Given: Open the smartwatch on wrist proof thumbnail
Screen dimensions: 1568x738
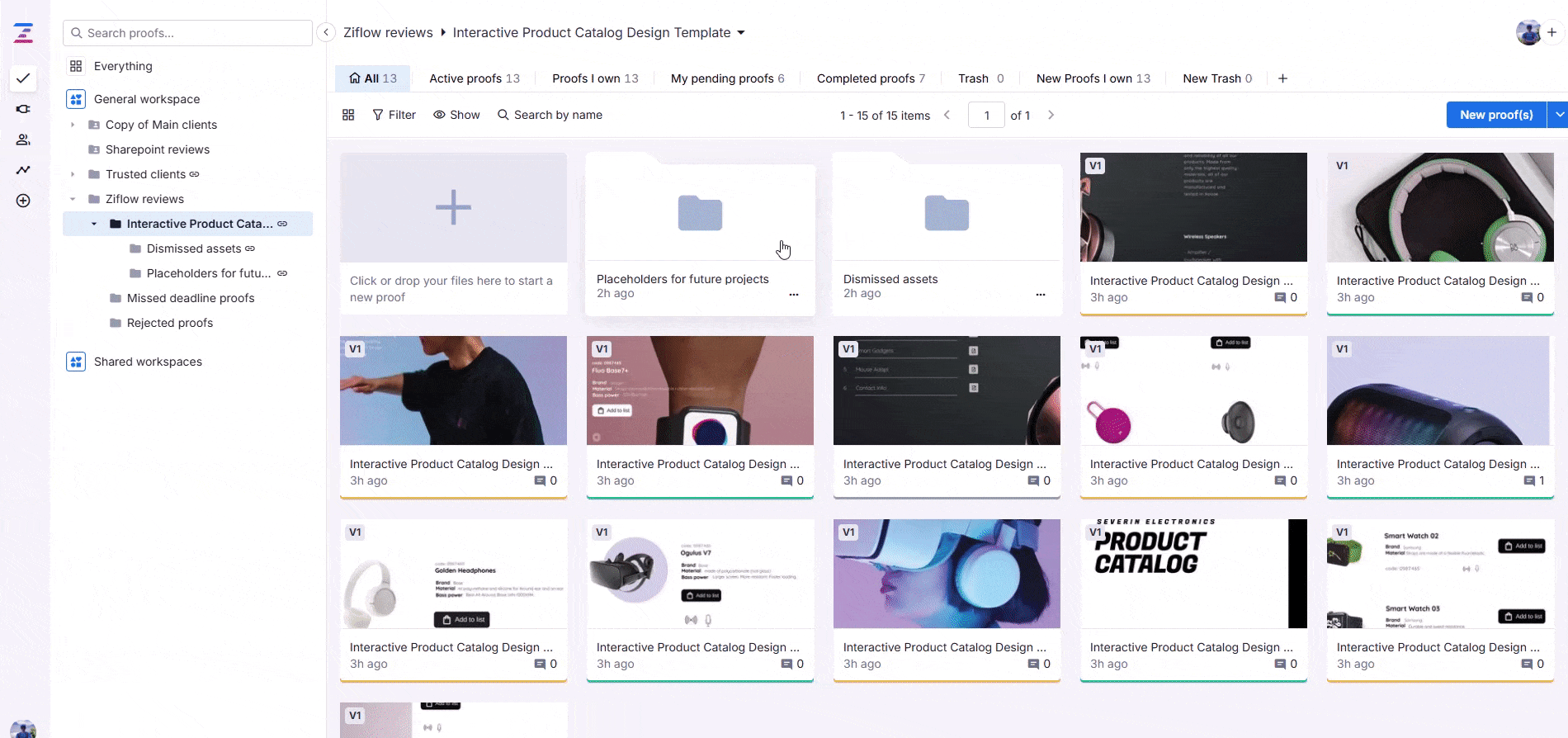Looking at the screenshot, I should (700, 390).
